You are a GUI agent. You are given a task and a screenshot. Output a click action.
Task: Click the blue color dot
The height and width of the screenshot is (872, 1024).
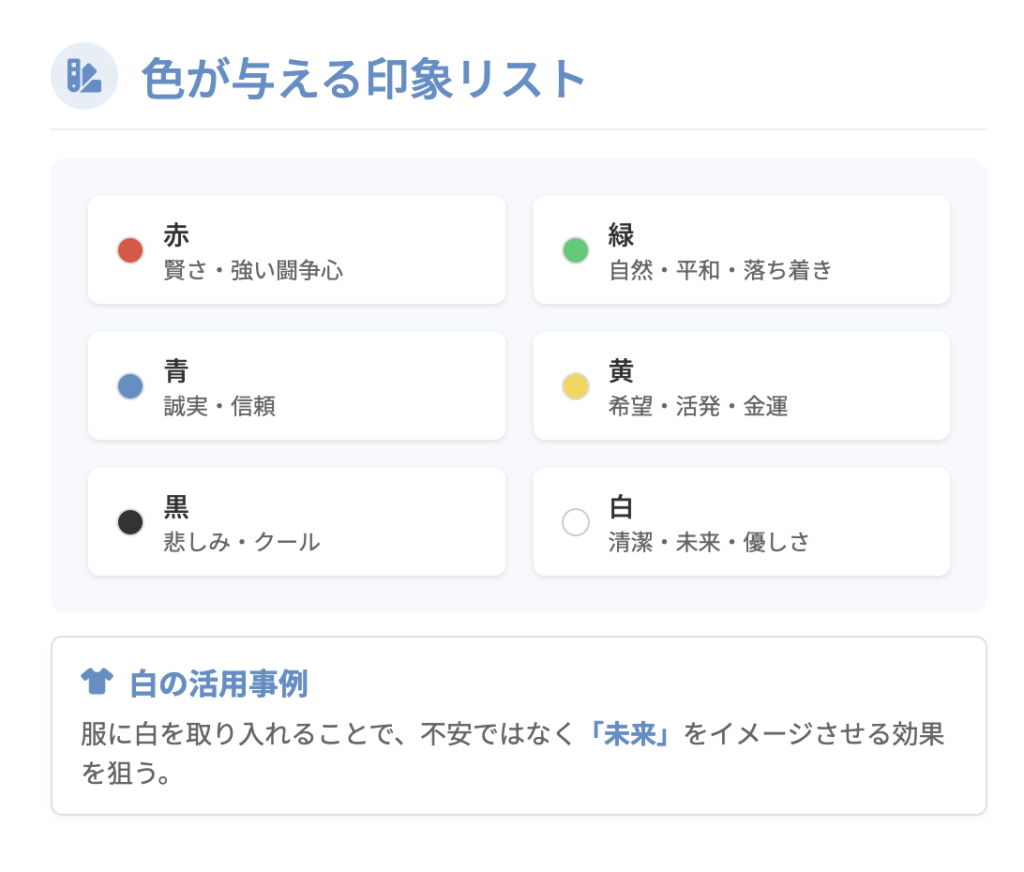(x=130, y=386)
